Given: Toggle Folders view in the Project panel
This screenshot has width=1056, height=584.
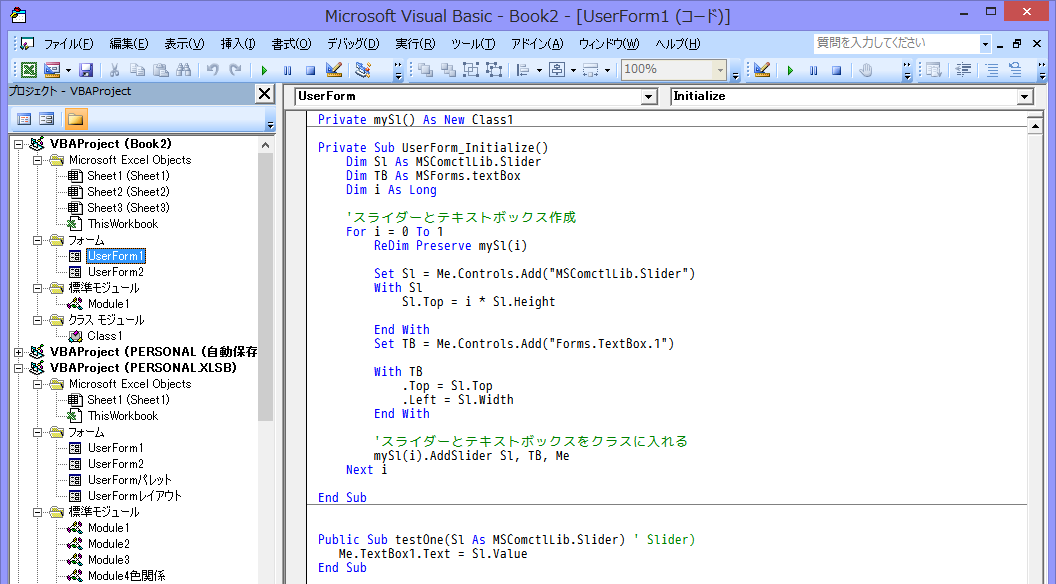Looking at the screenshot, I should coord(75,119).
